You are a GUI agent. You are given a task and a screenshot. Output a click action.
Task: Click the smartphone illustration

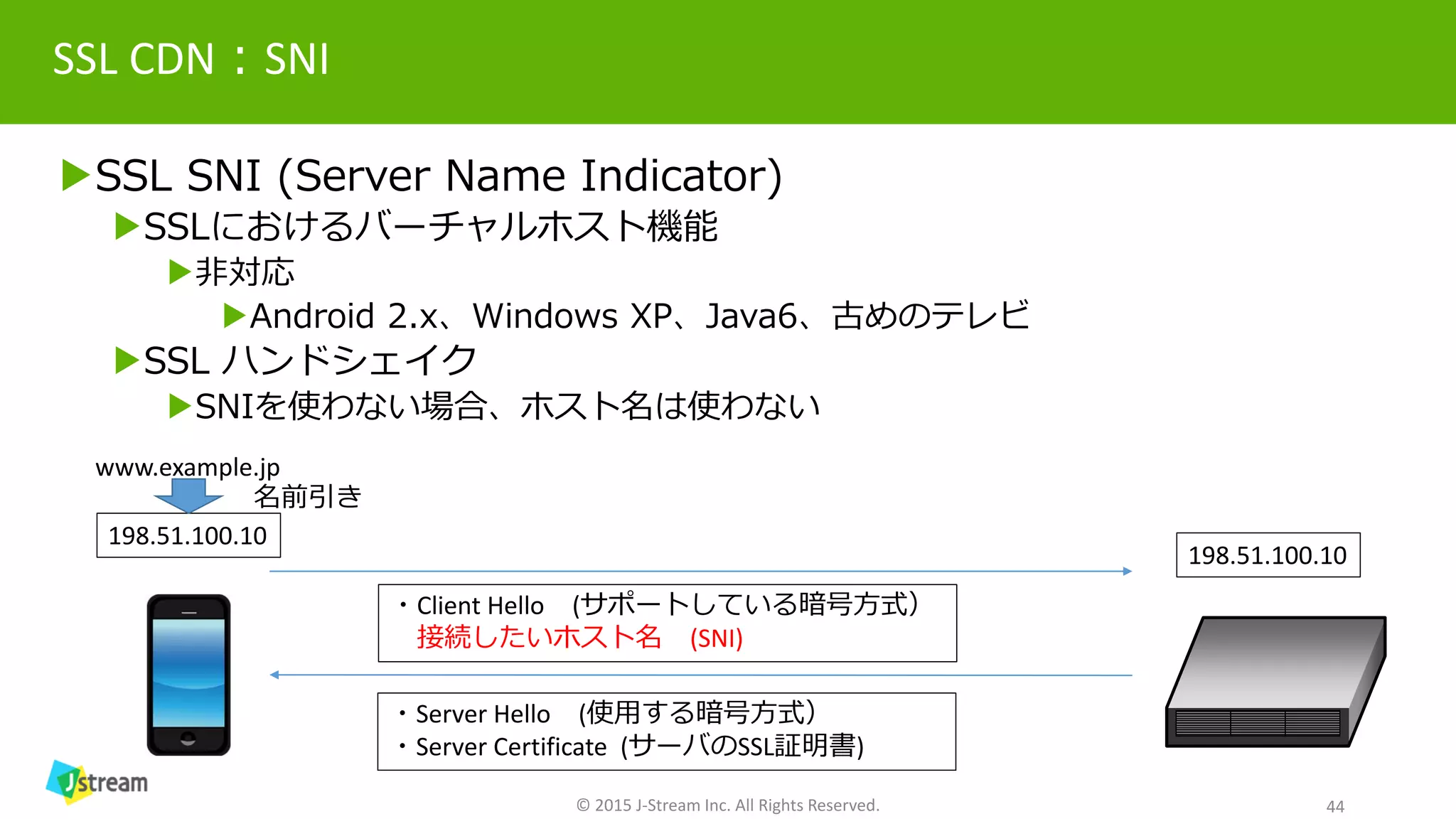188,674
